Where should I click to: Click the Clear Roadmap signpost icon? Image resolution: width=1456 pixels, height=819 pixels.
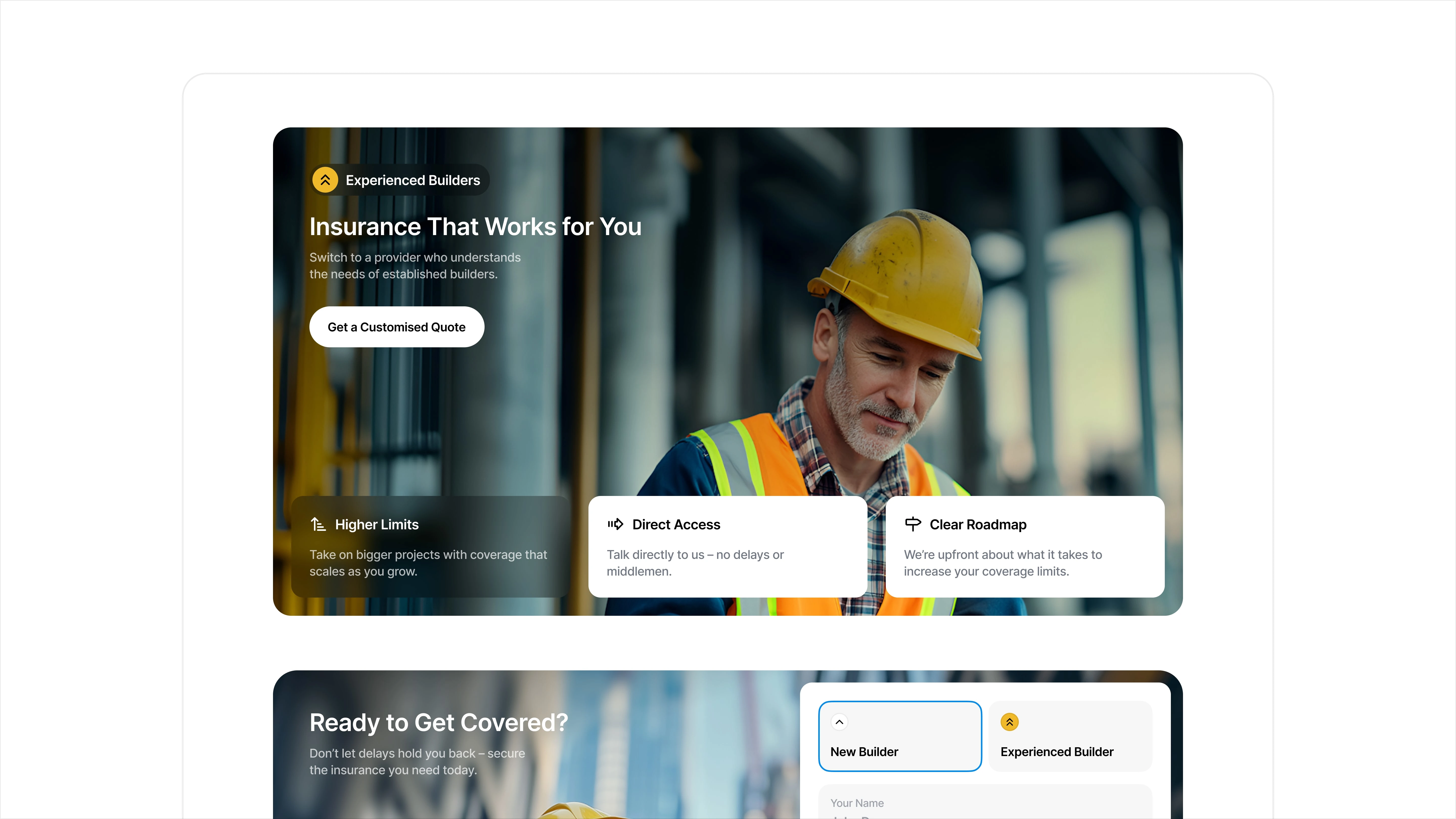coord(912,525)
